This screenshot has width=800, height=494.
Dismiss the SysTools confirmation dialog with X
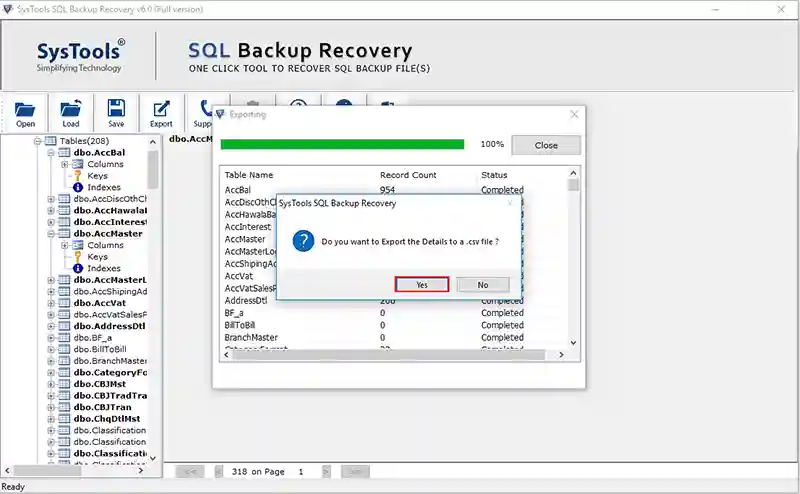coord(510,203)
